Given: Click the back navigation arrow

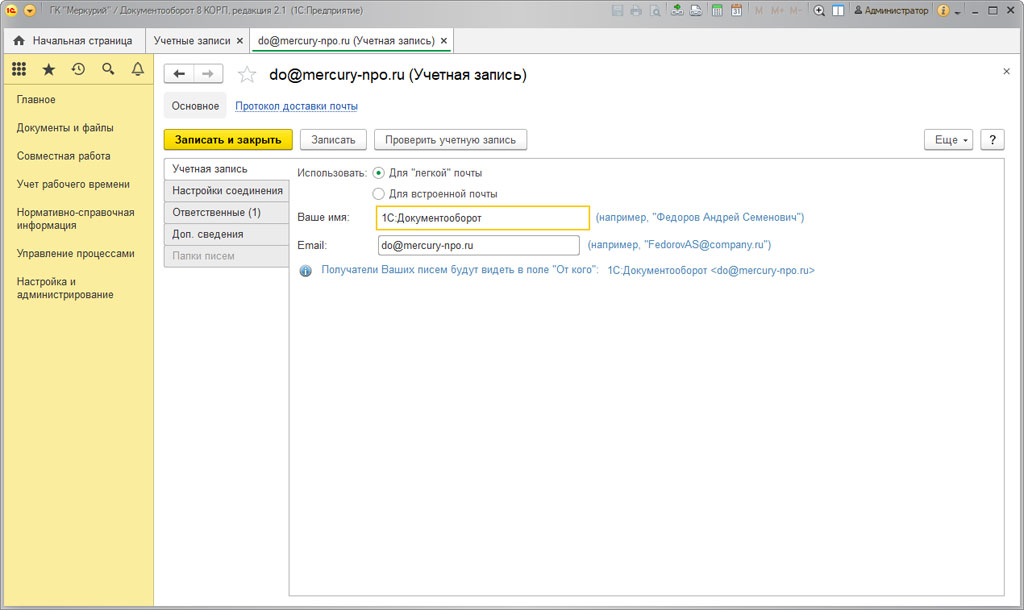Looking at the screenshot, I should click(179, 74).
